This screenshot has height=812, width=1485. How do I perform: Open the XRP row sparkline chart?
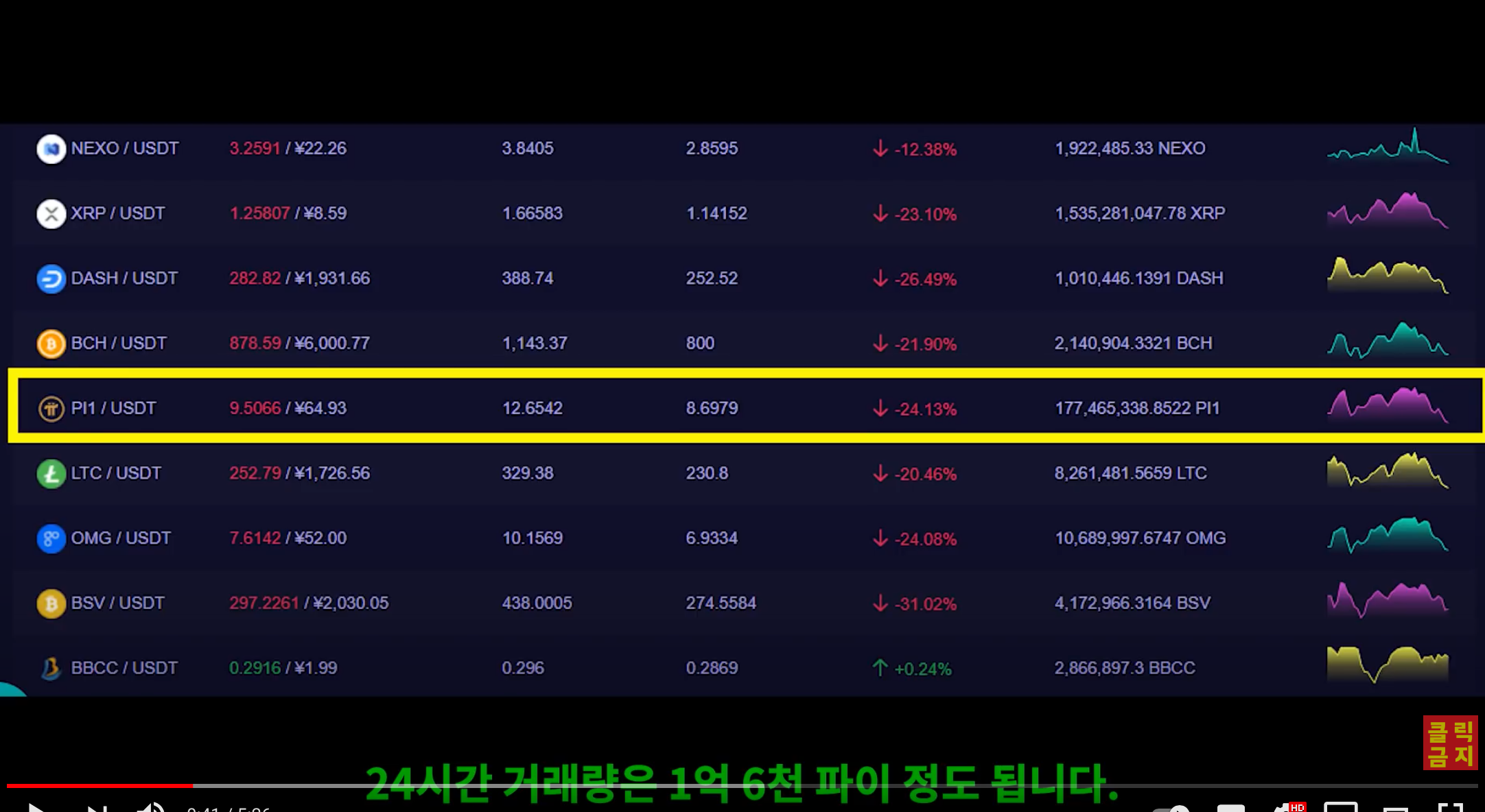click(x=1388, y=211)
